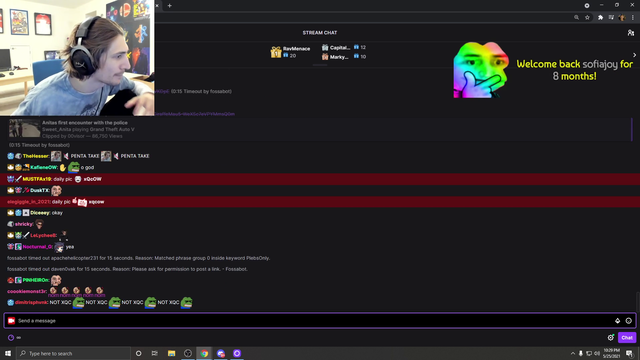Click username shricky in chat
Screen dimensions: 640x360
pyautogui.click(x=24, y=224)
